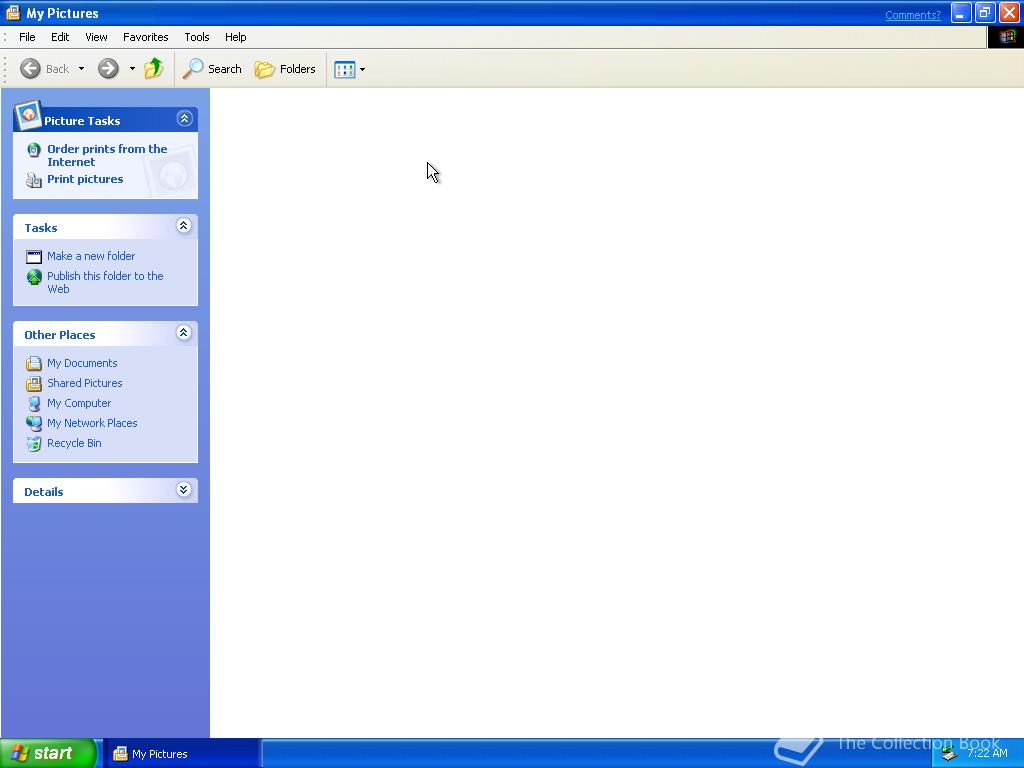The image size is (1024, 768).
Task: Click the Forward arrow button
Action: point(108,69)
